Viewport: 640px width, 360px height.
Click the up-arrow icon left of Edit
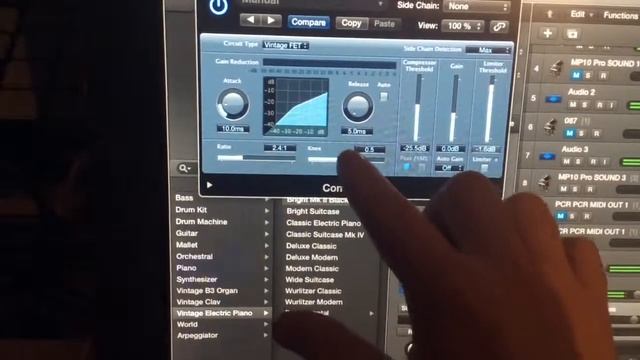coord(549,14)
